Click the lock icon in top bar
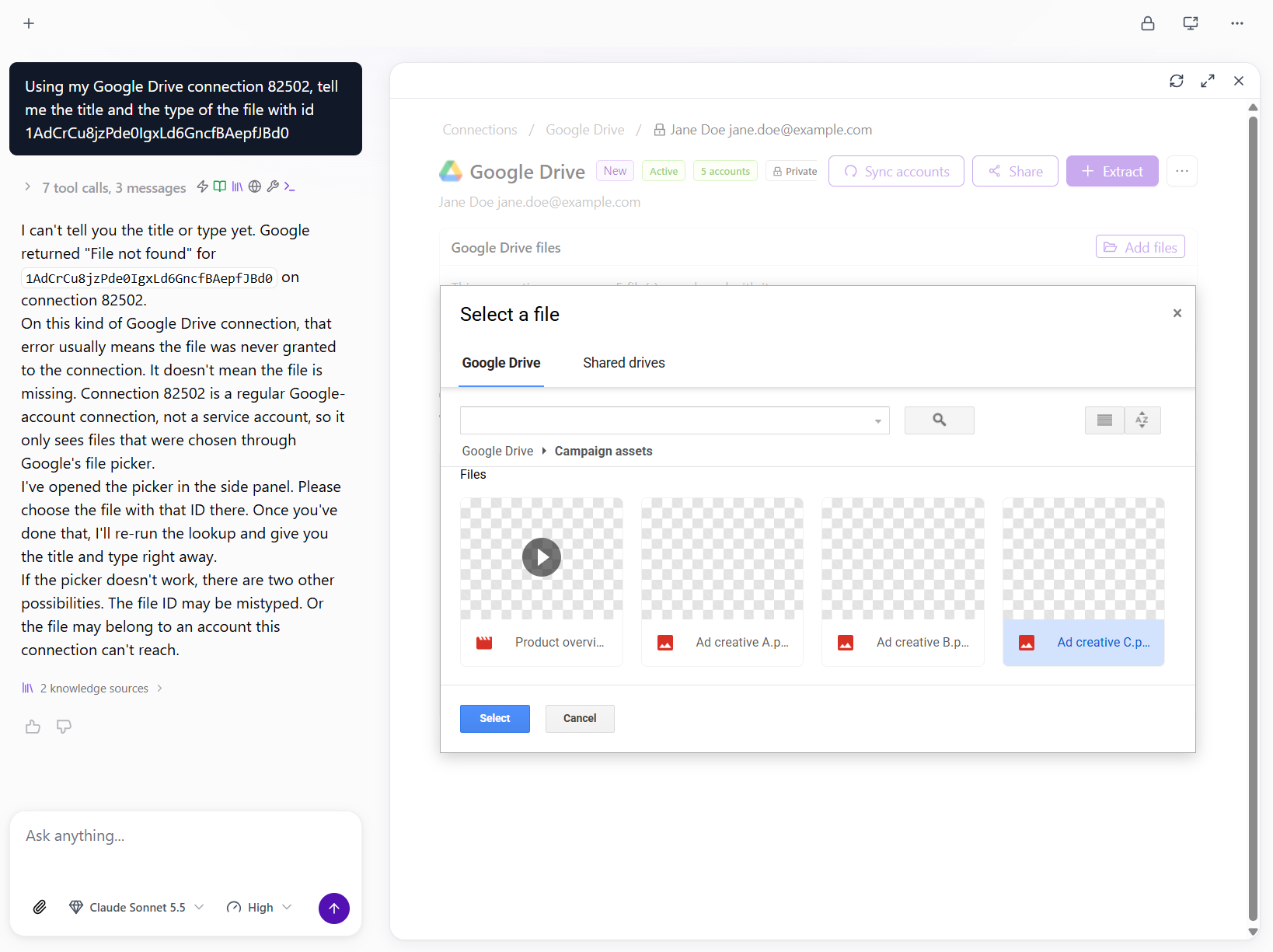 1148,23
